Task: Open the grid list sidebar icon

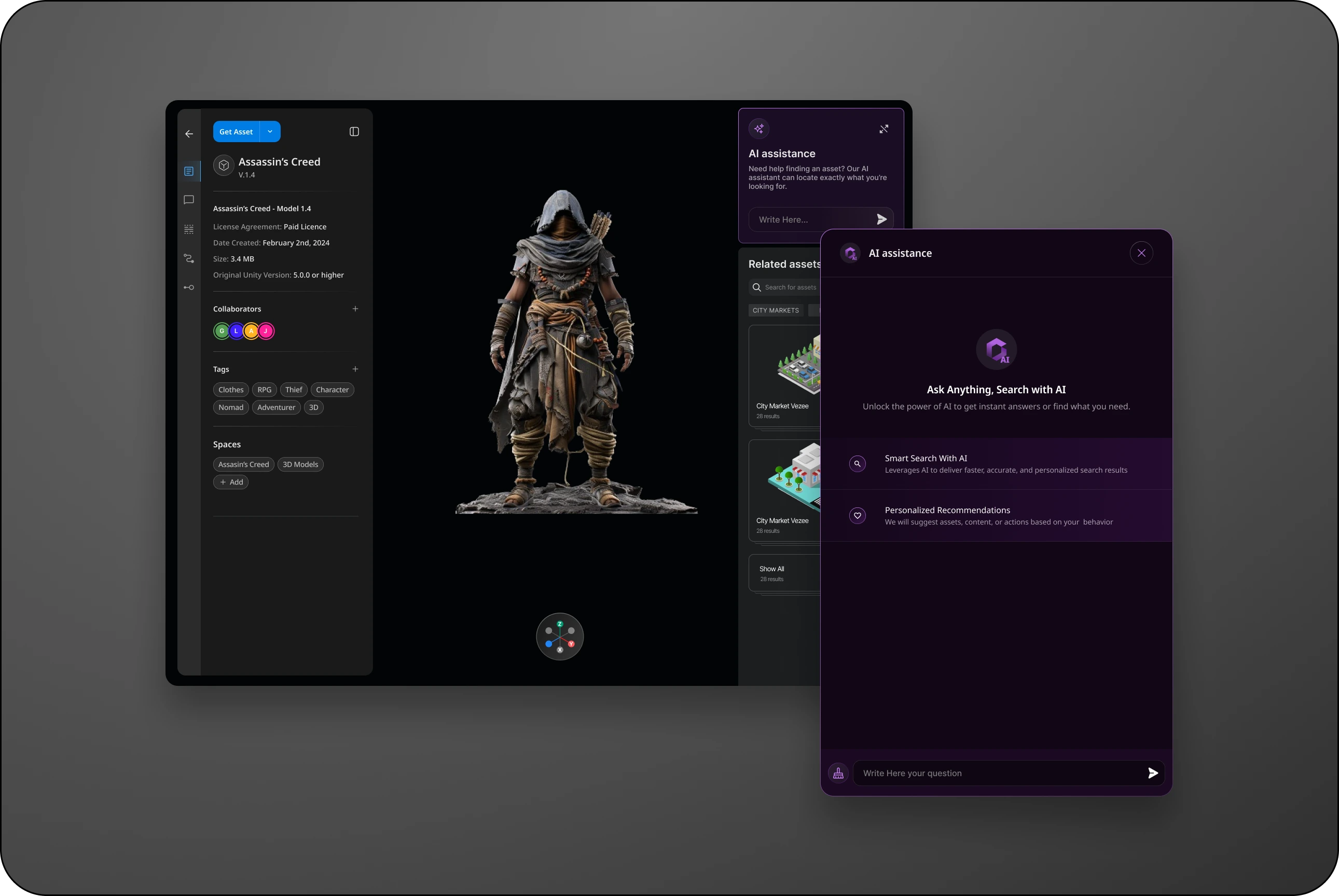Action: pyautogui.click(x=189, y=229)
